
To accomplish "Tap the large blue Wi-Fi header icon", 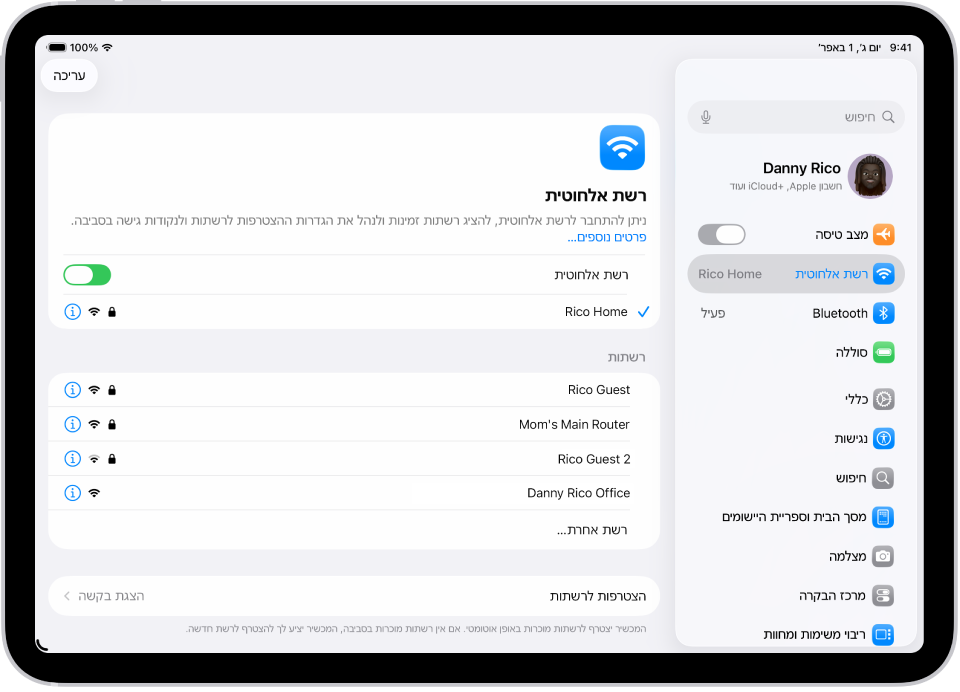I will [x=622, y=148].
